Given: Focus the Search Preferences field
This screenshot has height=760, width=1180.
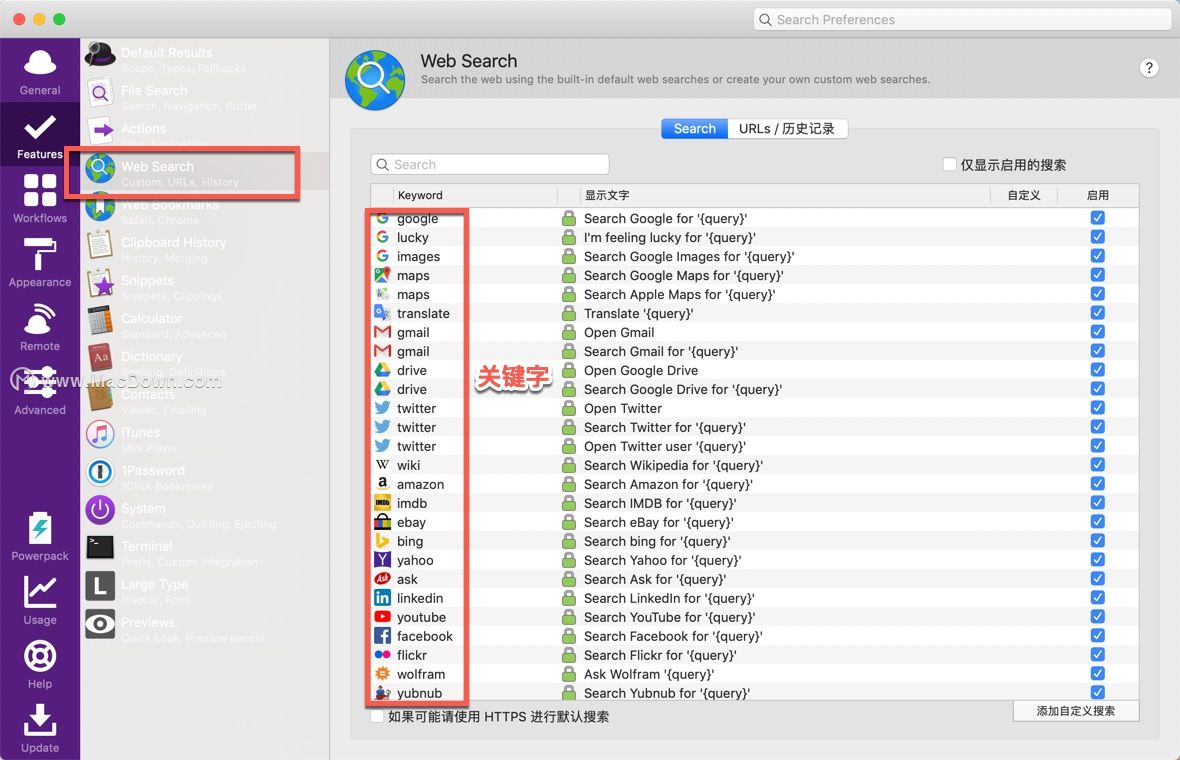Looking at the screenshot, I should pos(962,20).
